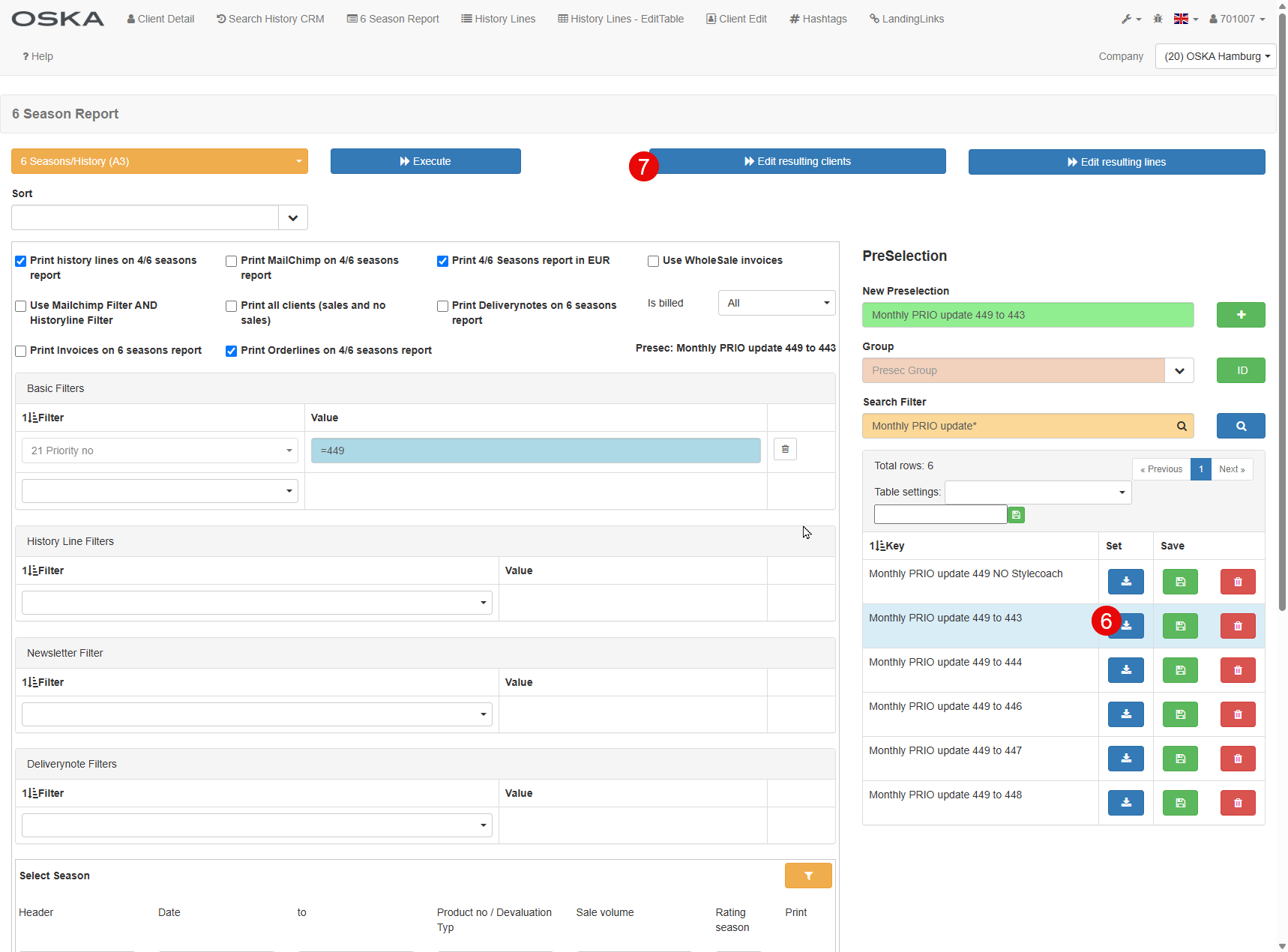Click the green plus to add preselection

point(1240,315)
